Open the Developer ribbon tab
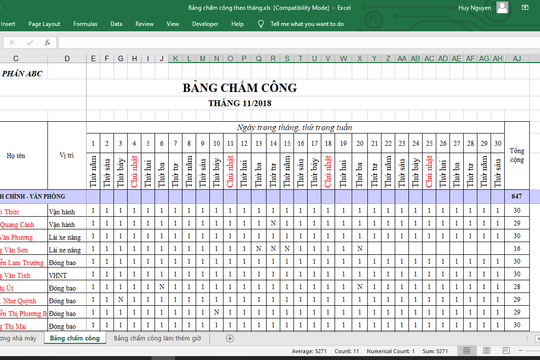Image resolution: width=540 pixels, height=360 pixels. [205, 24]
